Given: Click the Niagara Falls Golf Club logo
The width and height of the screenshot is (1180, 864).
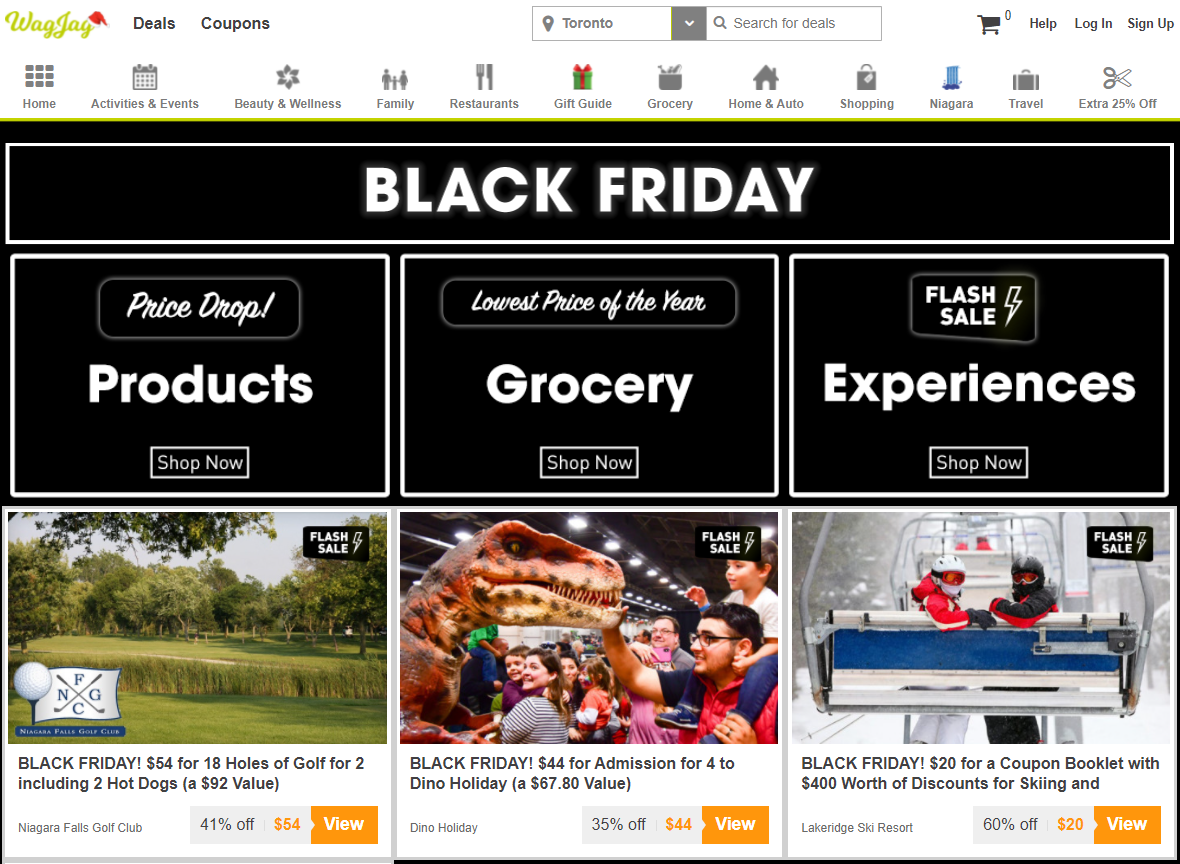Looking at the screenshot, I should point(68,699).
